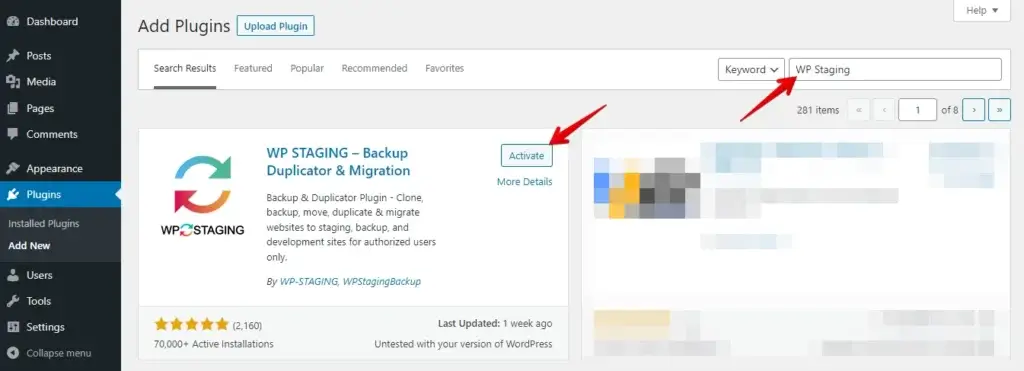Activate the WP STAGING plugin
This screenshot has width=1024, height=371.
click(x=526, y=155)
